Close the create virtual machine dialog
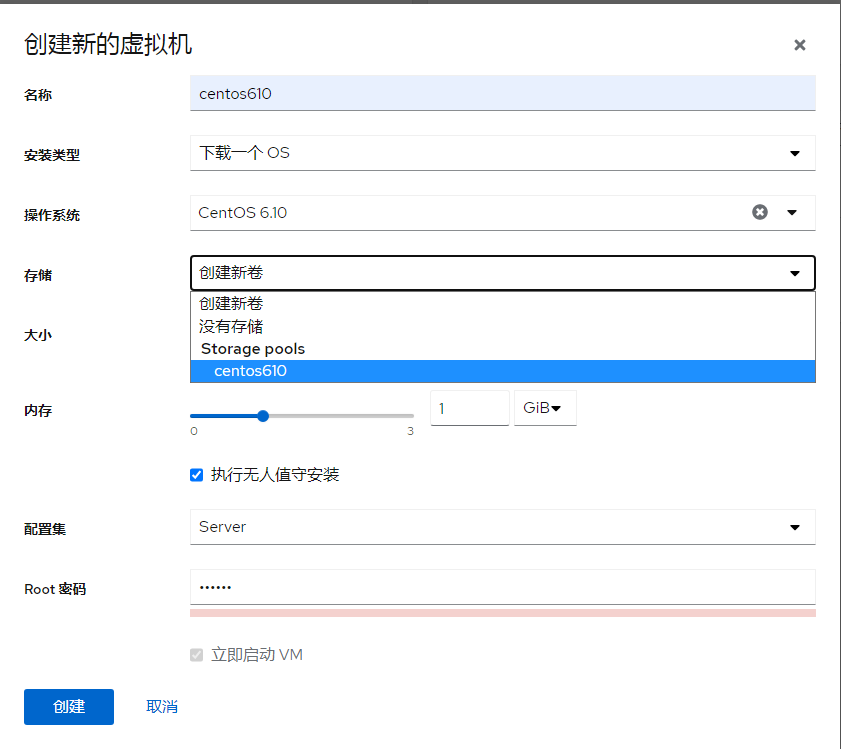This screenshot has width=841, height=749. click(799, 45)
